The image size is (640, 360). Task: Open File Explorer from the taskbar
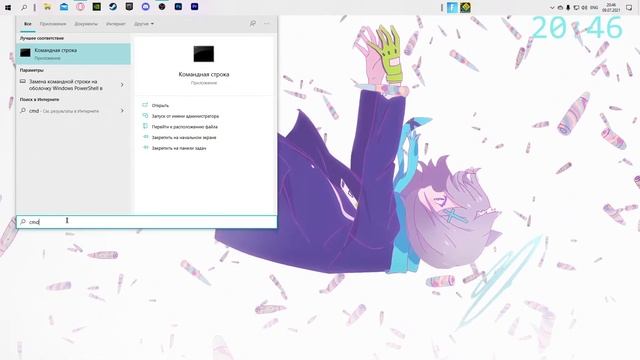47,7
